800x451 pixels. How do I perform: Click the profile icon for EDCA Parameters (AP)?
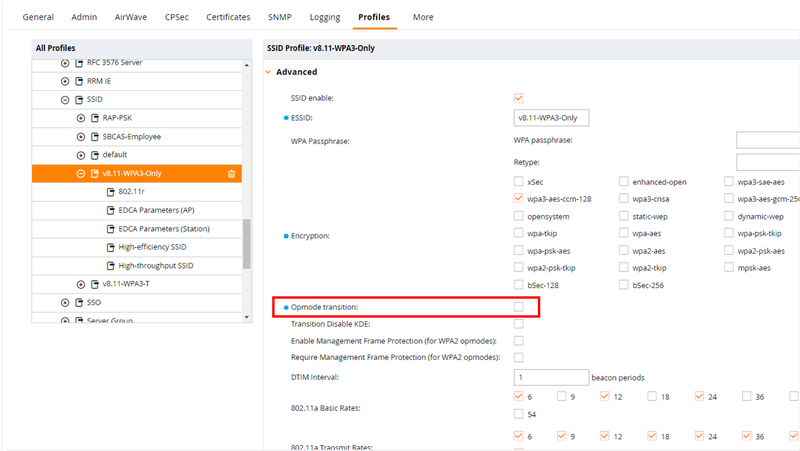(111, 210)
